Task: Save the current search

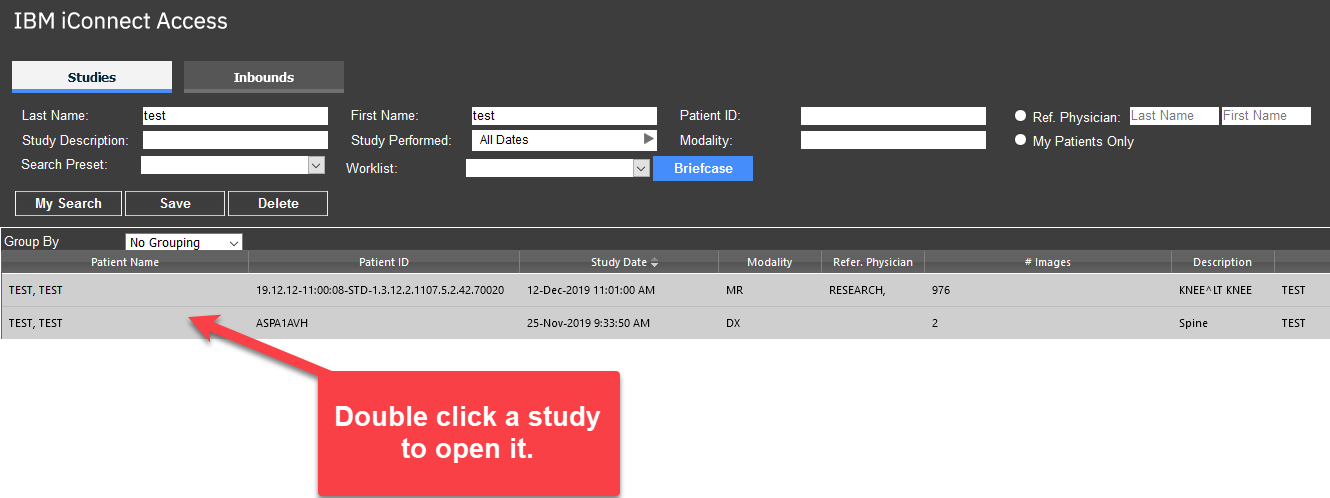Action: pos(175,203)
